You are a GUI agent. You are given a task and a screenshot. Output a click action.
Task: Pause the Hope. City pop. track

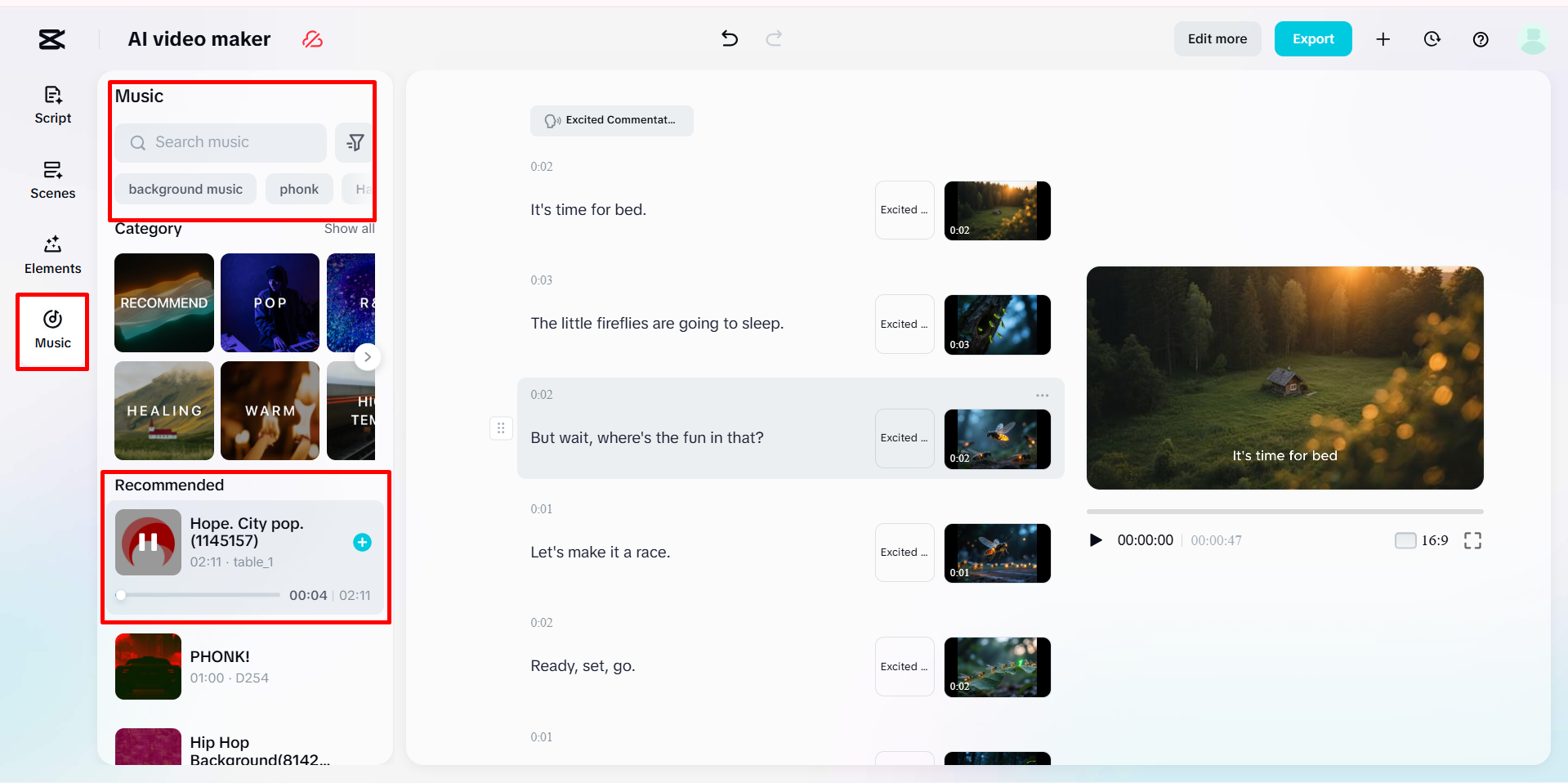click(x=148, y=542)
